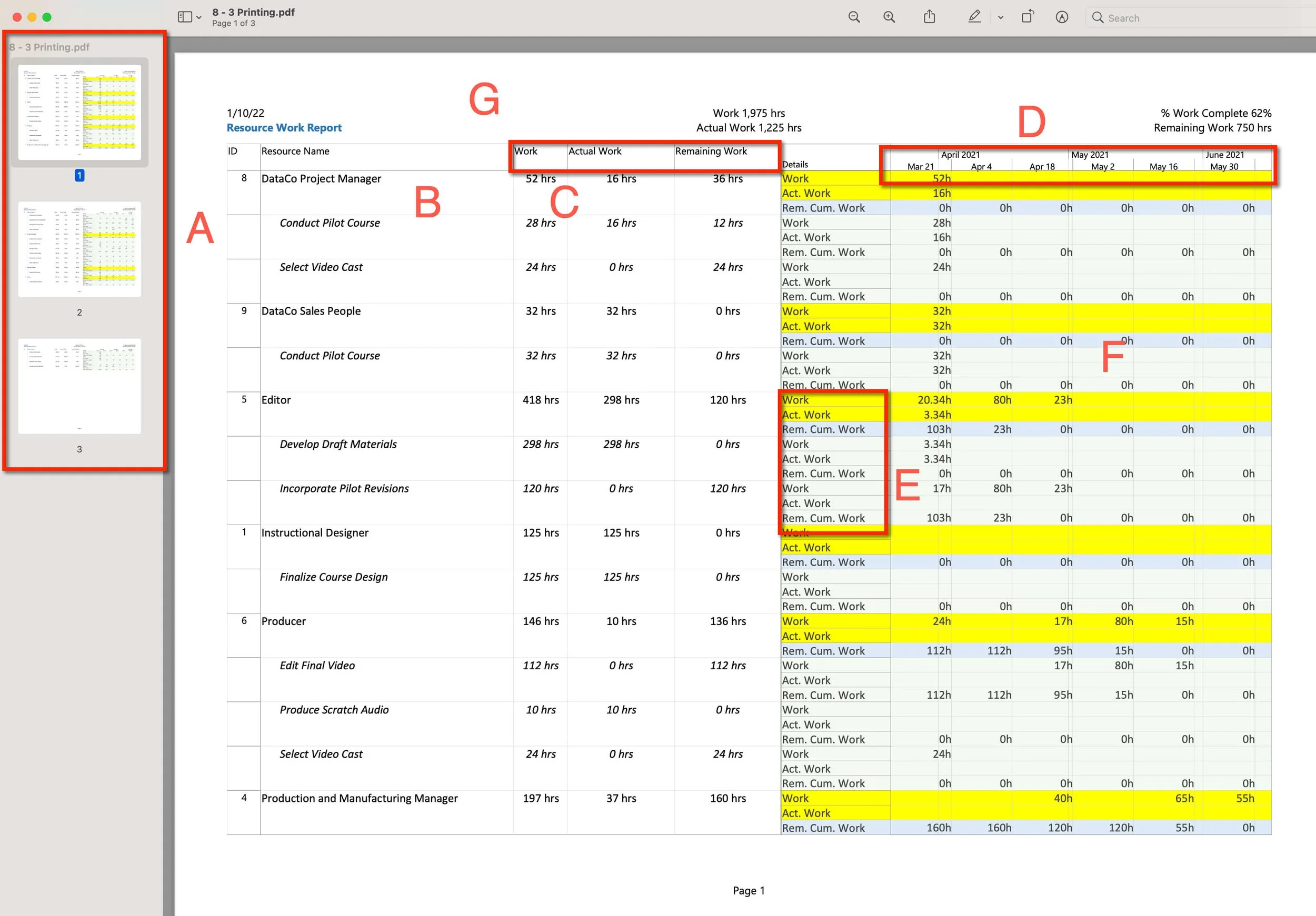1316x916 pixels.
Task: Expand the highlight color options arrow
Action: click(x=1001, y=18)
